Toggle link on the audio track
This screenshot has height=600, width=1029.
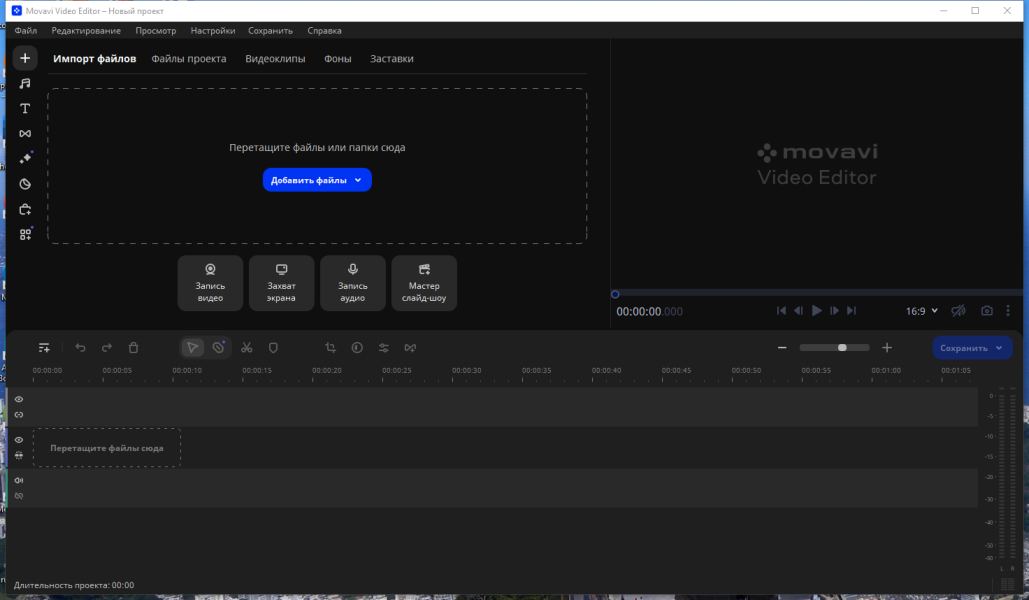coord(19,496)
